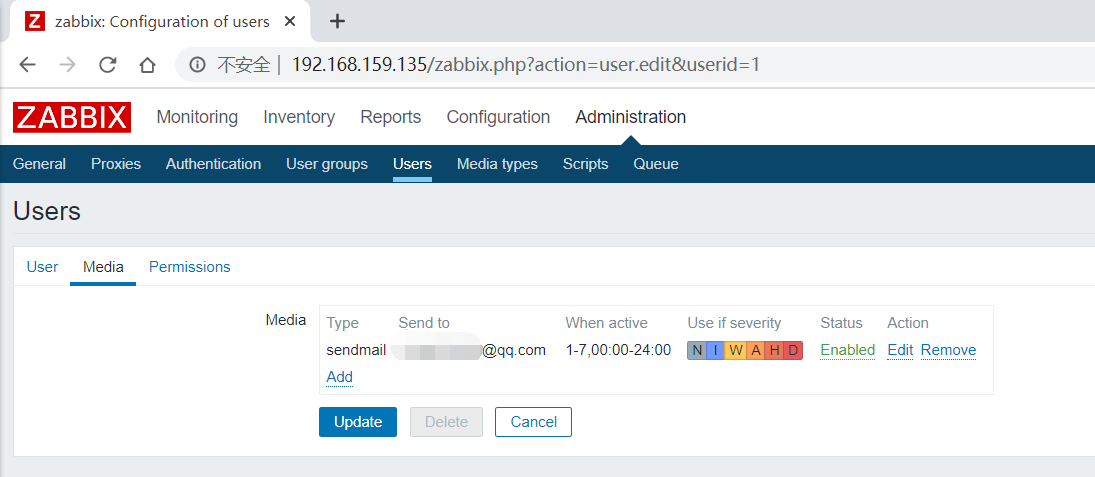Click the Zabbix favicon on the tab
Image resolution: width=1095 pixels, height=477 pixels.
pos(34,22)
